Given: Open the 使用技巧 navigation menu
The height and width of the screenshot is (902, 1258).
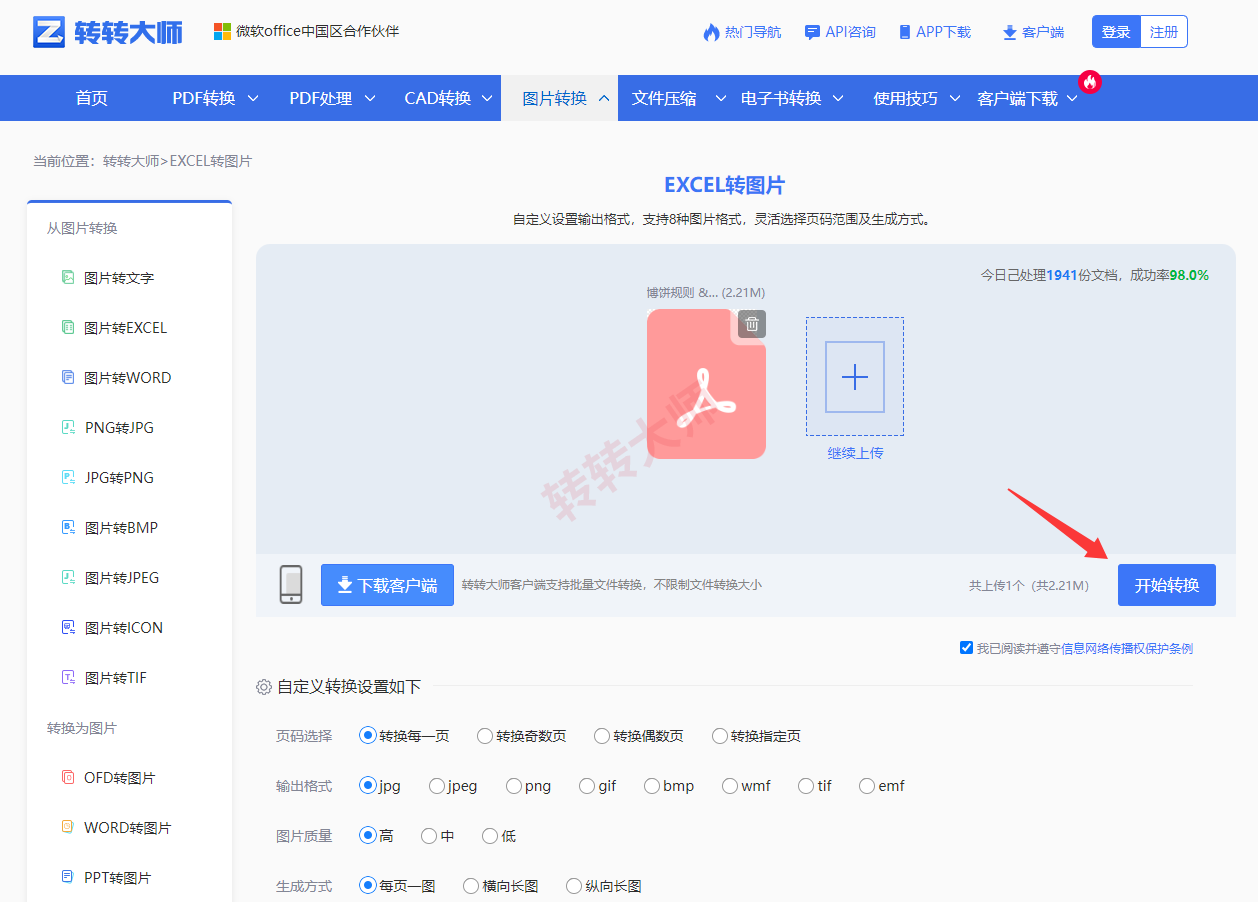Looking at the screenshot, I should tap(906, 98).
